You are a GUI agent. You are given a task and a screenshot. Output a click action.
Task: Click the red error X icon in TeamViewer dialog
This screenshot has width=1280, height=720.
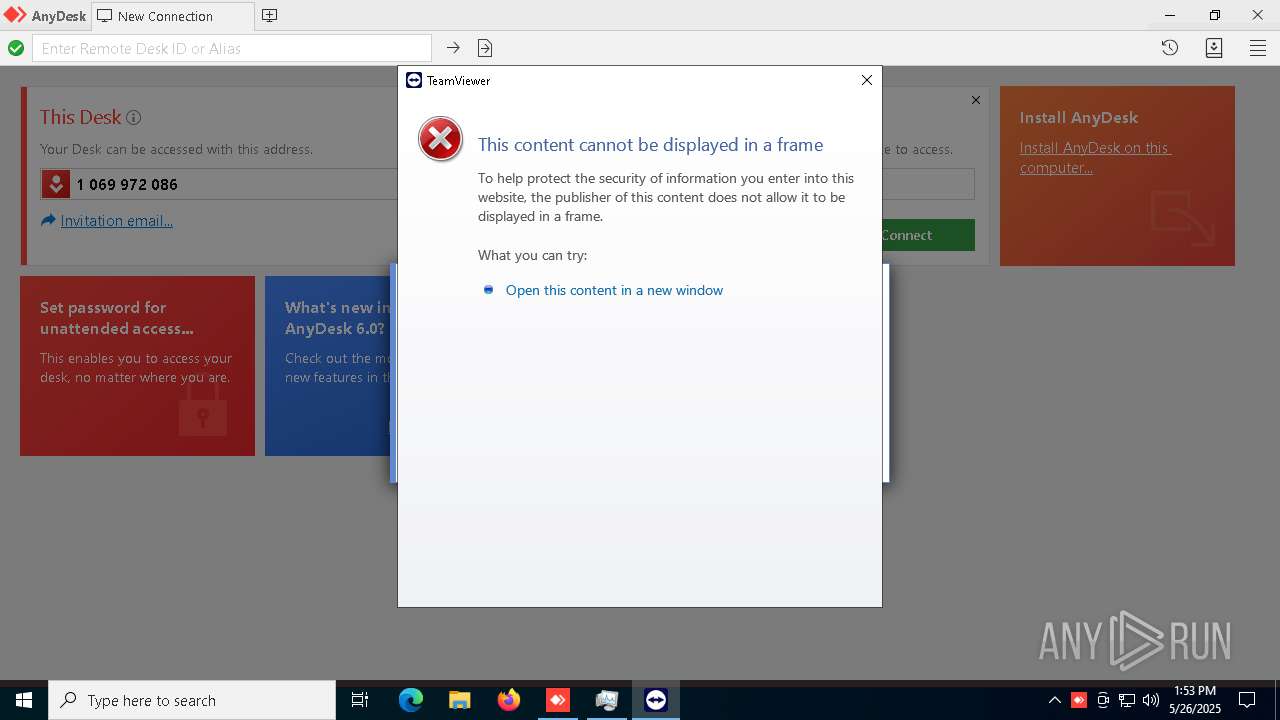pyautogui.click(x=440, y=139)
